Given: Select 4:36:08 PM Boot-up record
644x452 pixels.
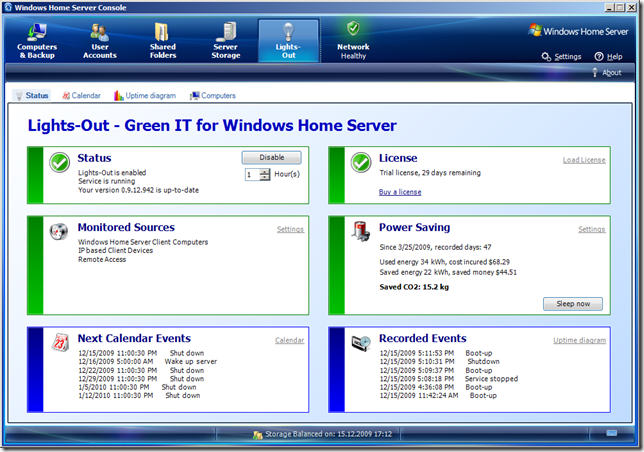Looking at the screenshot, I should 436,387.
